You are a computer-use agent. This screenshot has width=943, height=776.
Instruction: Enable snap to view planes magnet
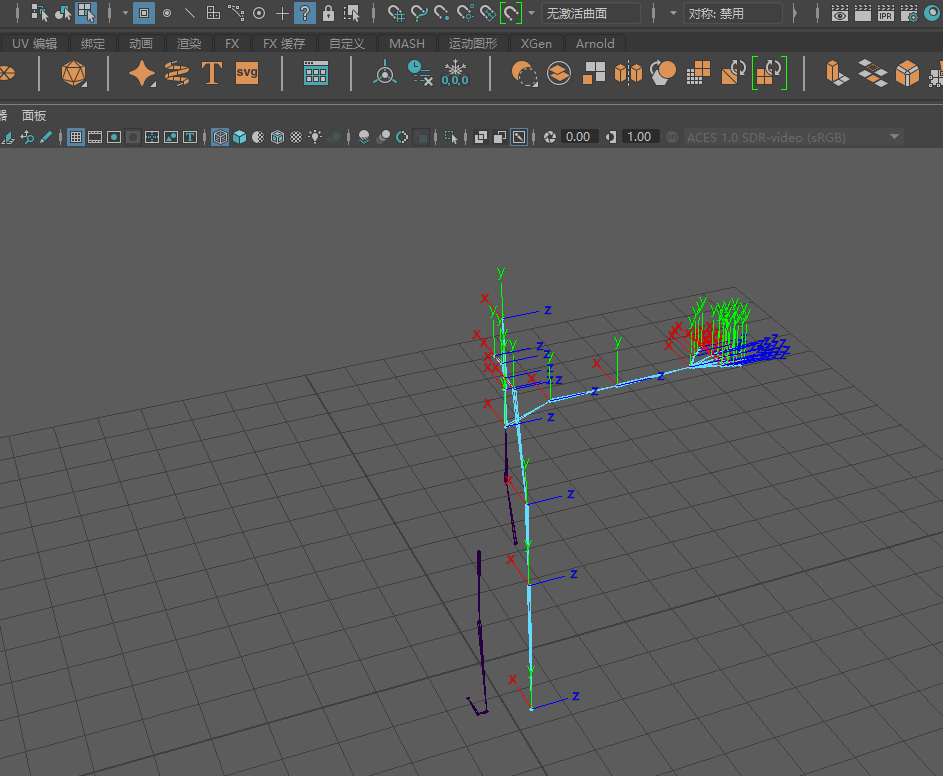pyautogui.click(x=488, y=13)
